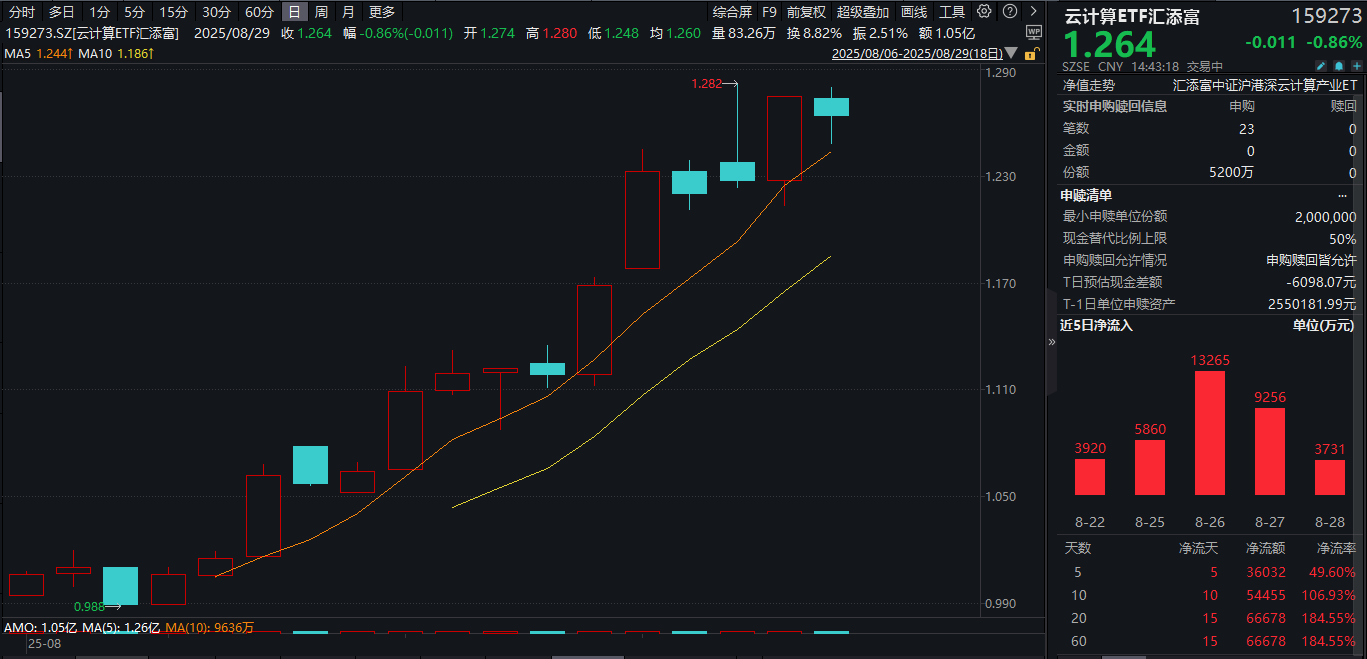This screenshot has width=1367, height=659.
Task: Switch to the 分时 intraday tab
Action: (22, 12)
